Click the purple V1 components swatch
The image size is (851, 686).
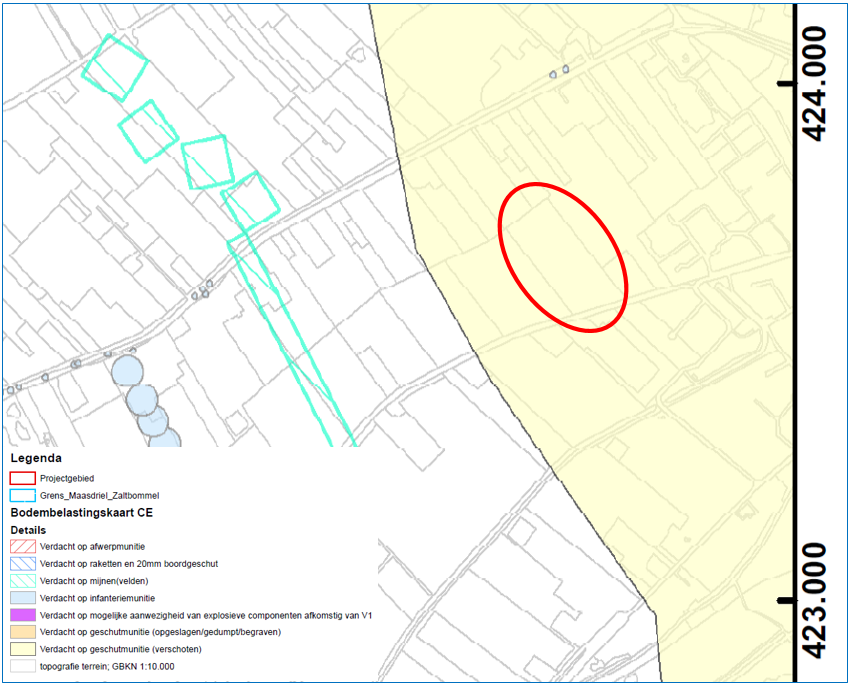23,615
